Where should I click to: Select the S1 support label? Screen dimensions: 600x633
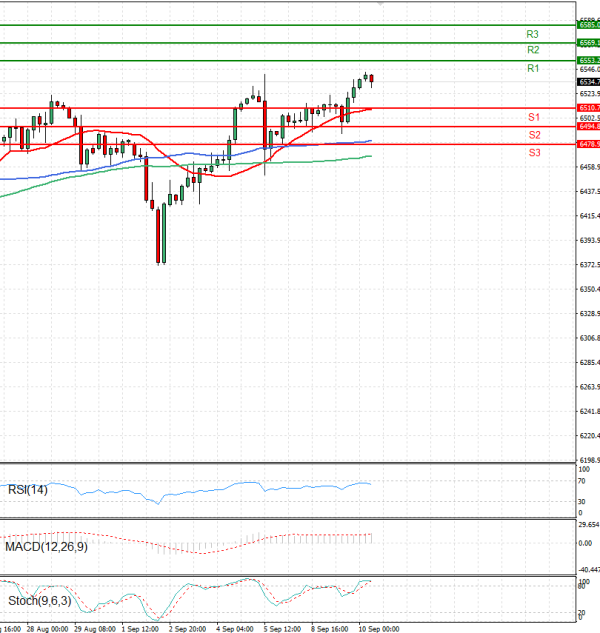tap(534, 117)
